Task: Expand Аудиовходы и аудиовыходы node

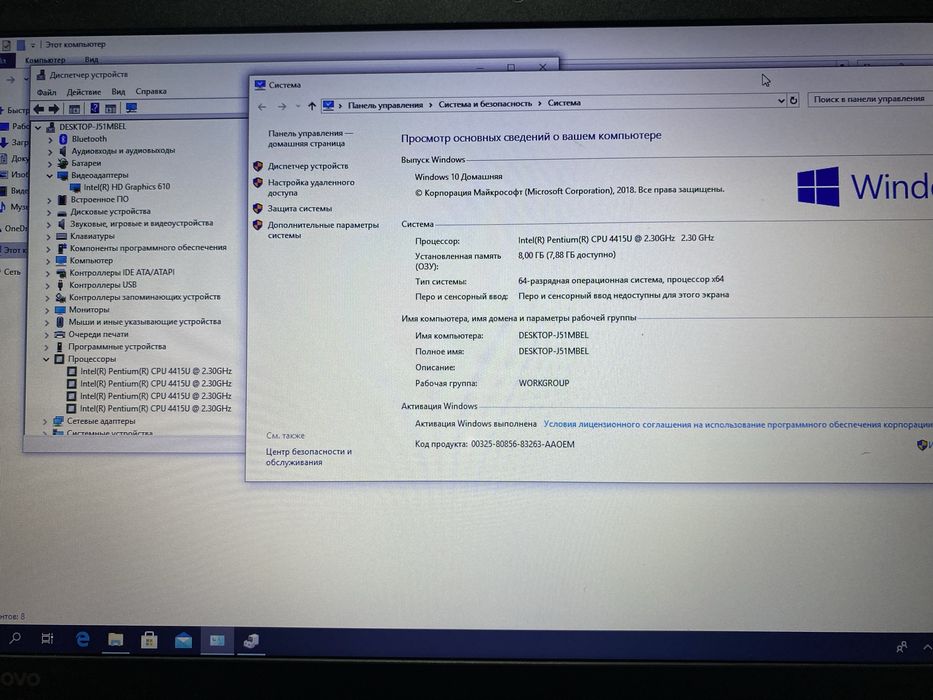Action: click(x=51, y=151)
